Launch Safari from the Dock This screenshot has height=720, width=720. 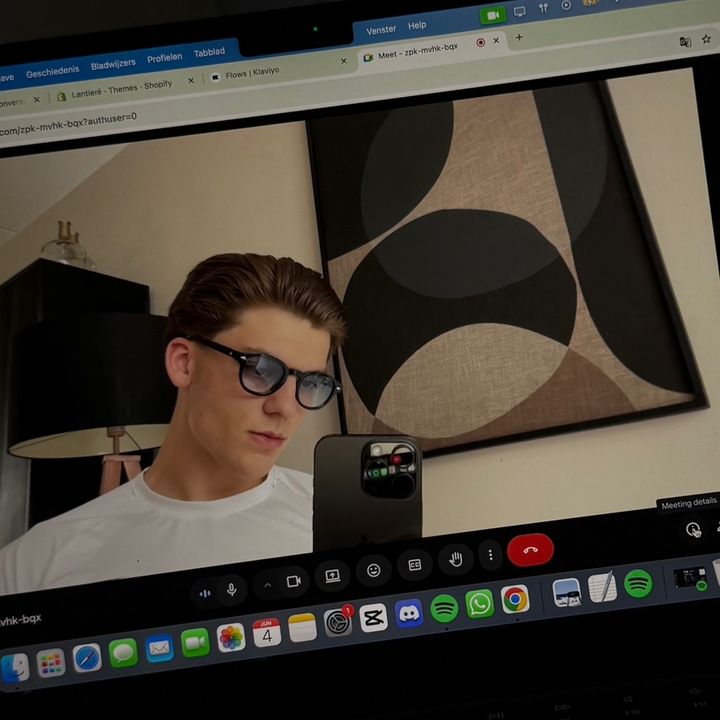click(87, 658)
